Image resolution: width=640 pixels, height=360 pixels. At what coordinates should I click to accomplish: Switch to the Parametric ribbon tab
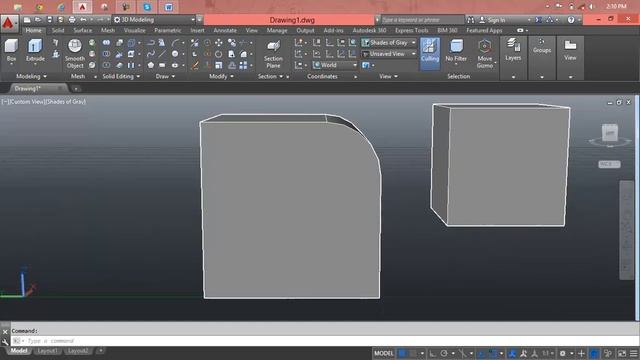(167, 30)
